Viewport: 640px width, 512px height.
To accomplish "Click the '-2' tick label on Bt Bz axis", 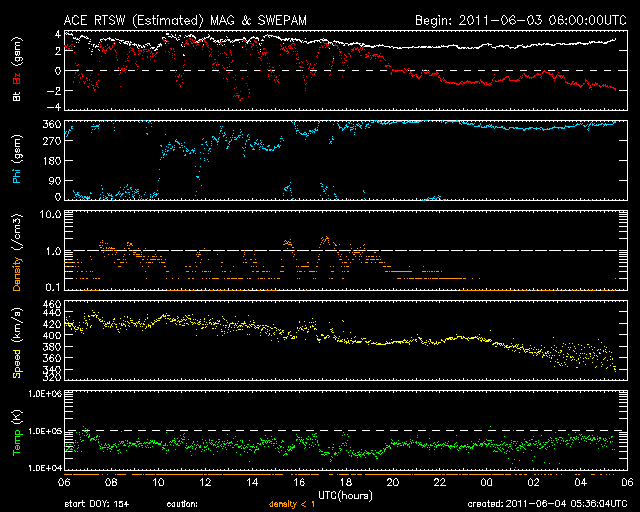I will (54, 90).
